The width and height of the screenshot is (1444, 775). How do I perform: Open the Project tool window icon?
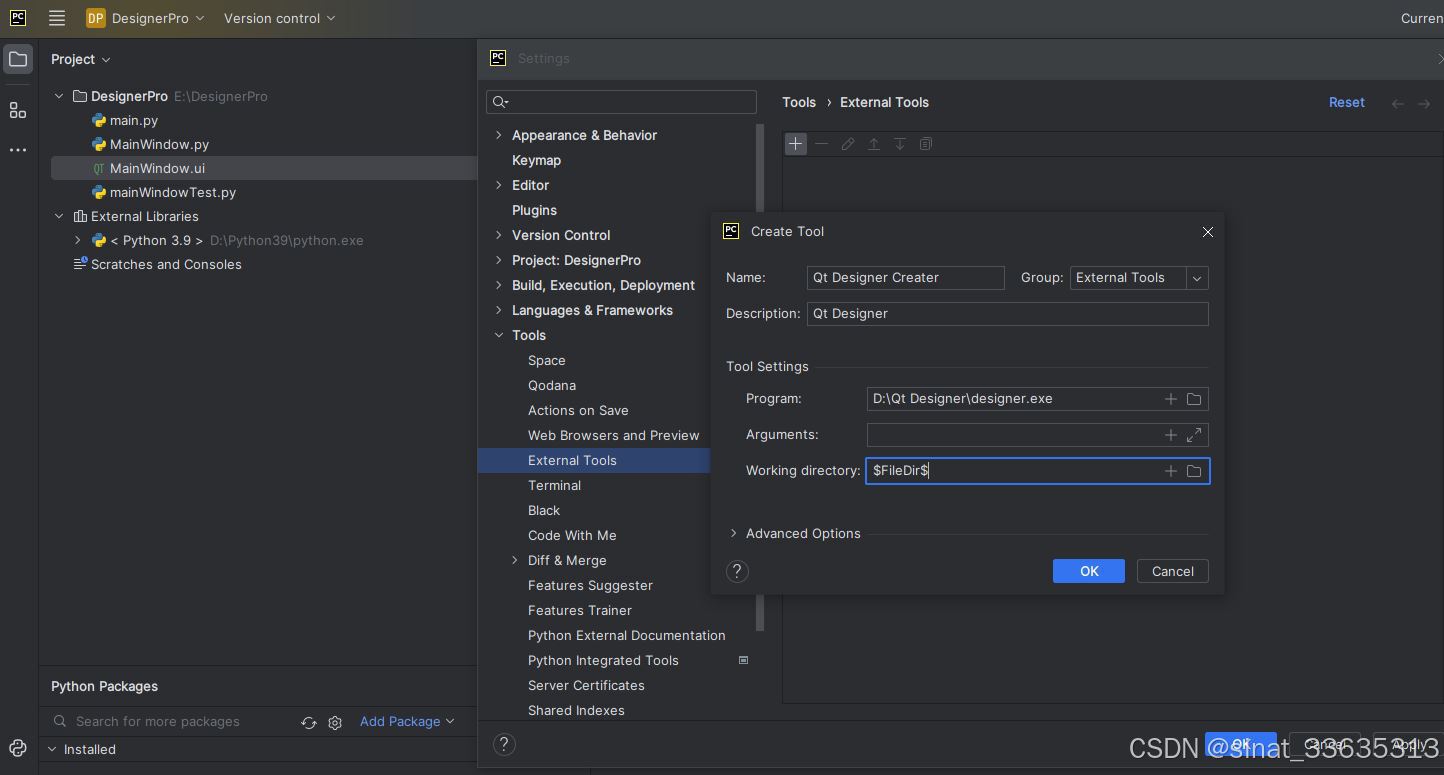coord(18,59)
